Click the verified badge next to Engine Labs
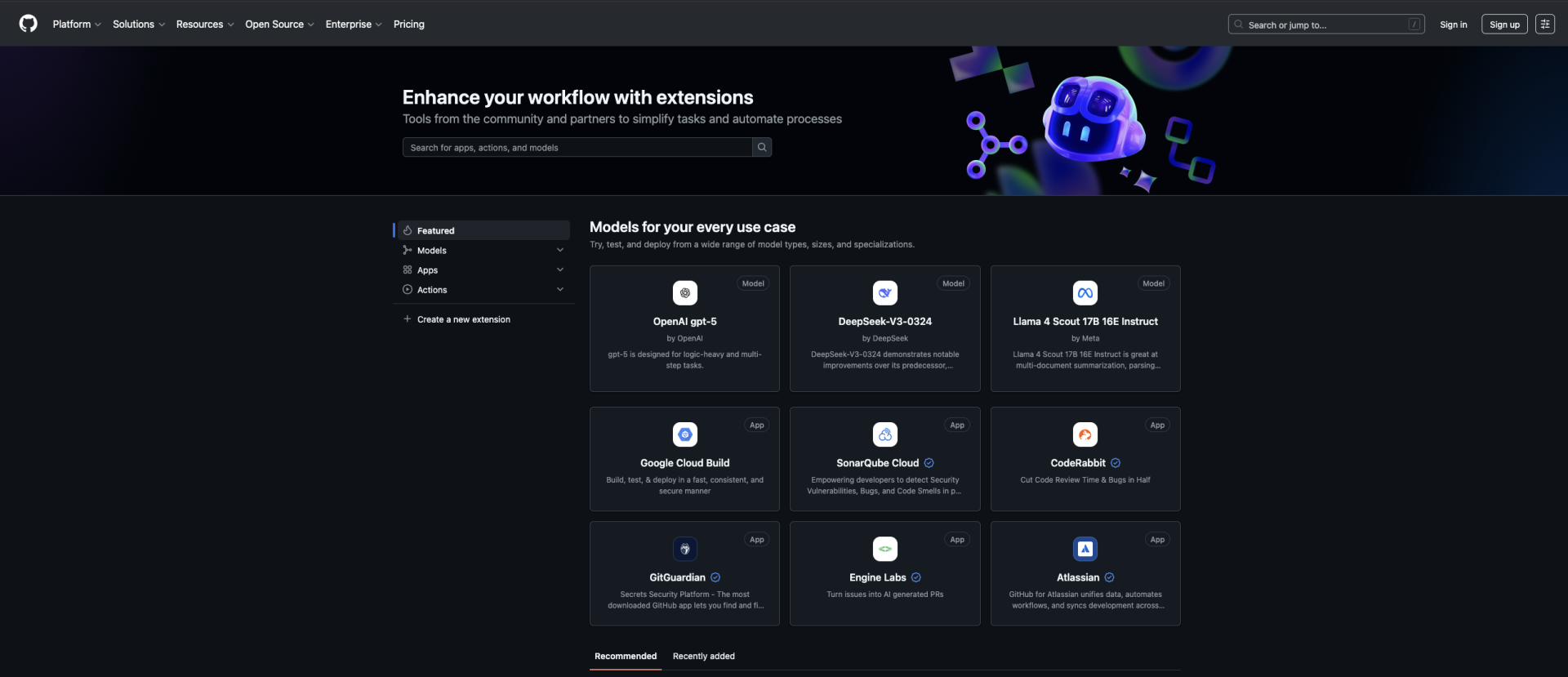This screenshot has height=677, width=1568. (x=916, y=577)
